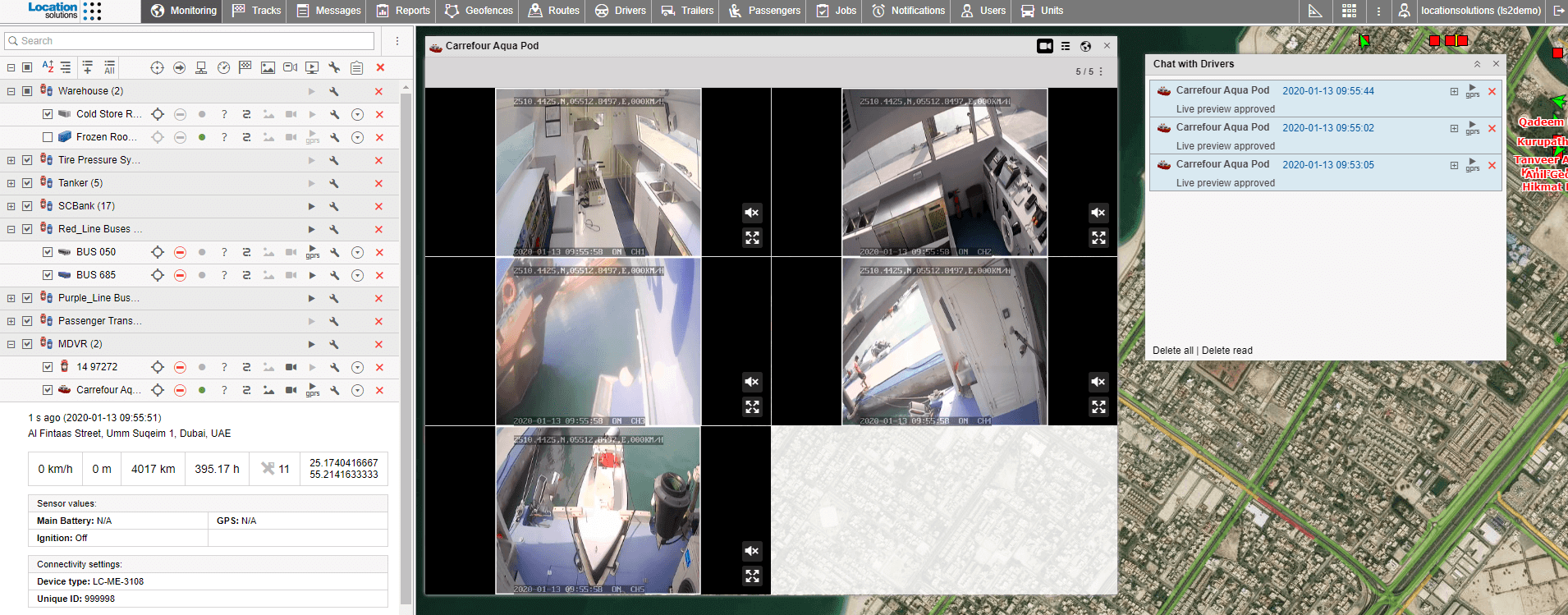Click the crosshair locate icon in units toolbar
The image size is (1568, 615).
[x=157, y=67]
